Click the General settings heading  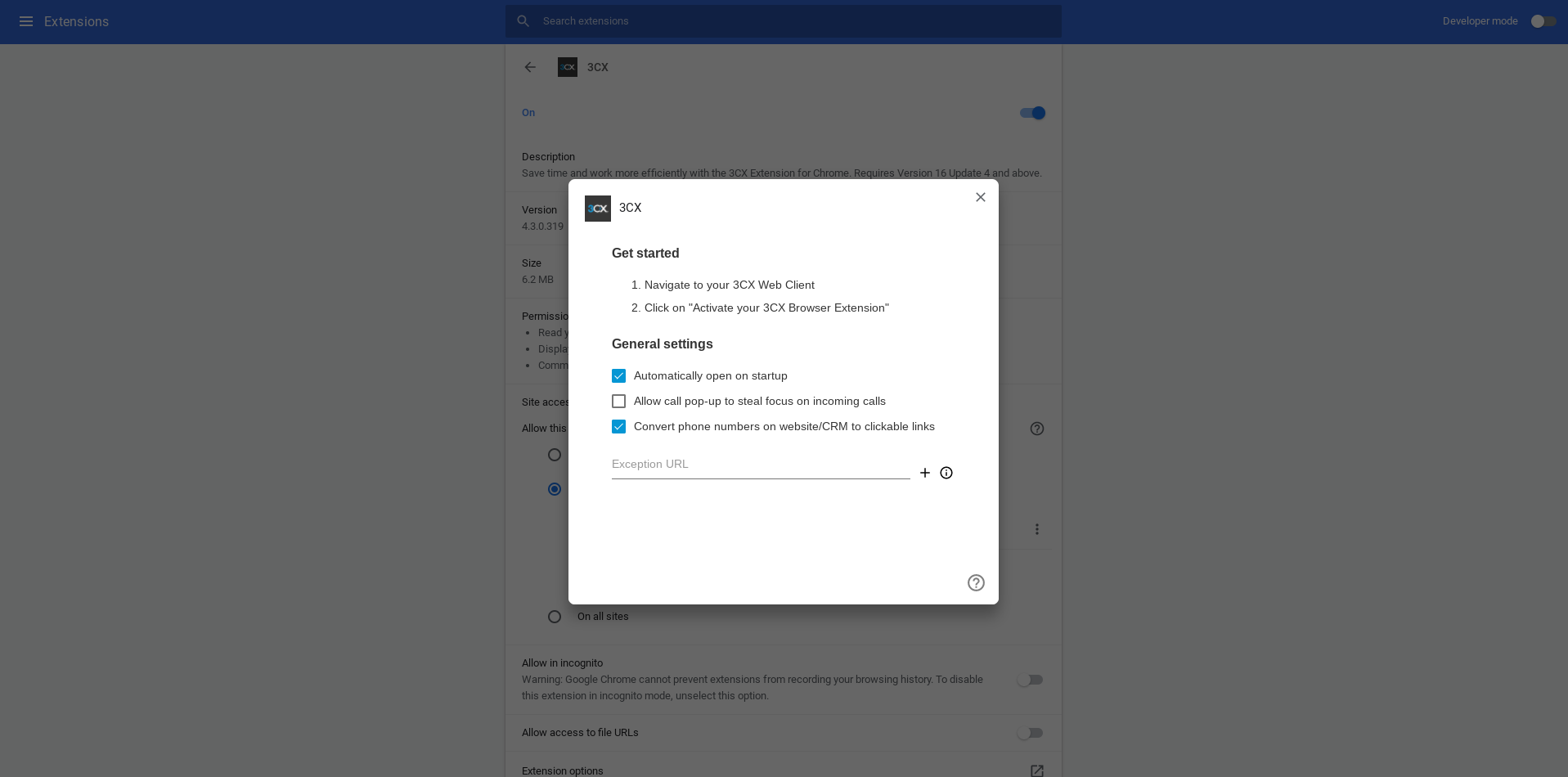663,344
